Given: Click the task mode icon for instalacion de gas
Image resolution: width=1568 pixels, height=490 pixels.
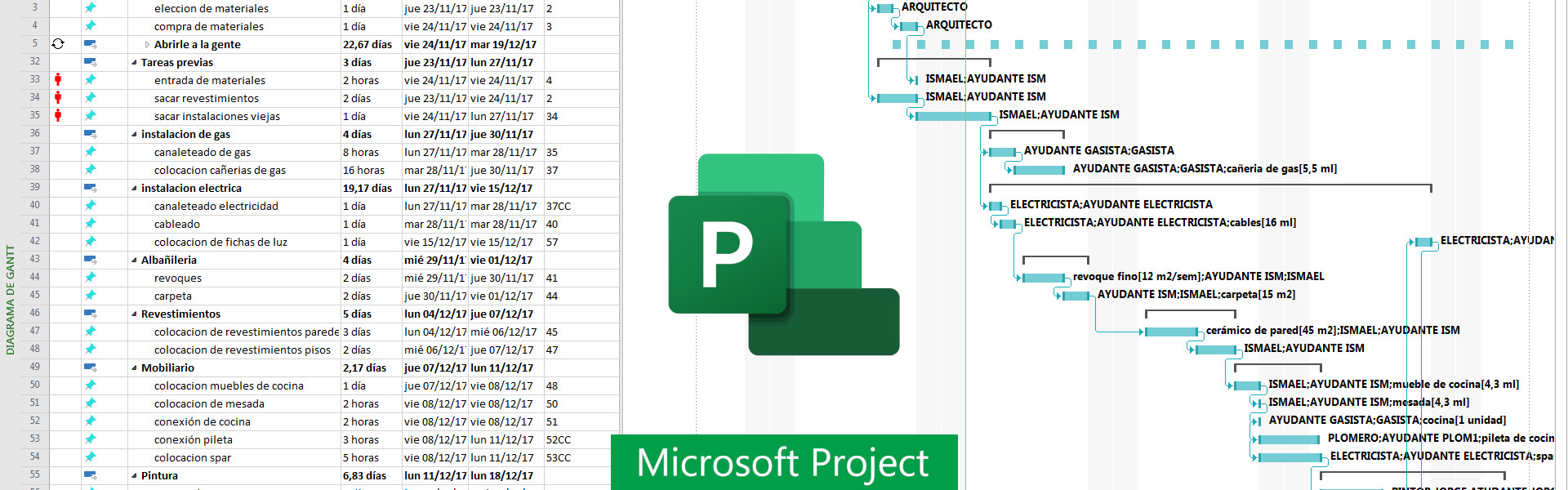Looking at the screenshot, I should 91,134.
